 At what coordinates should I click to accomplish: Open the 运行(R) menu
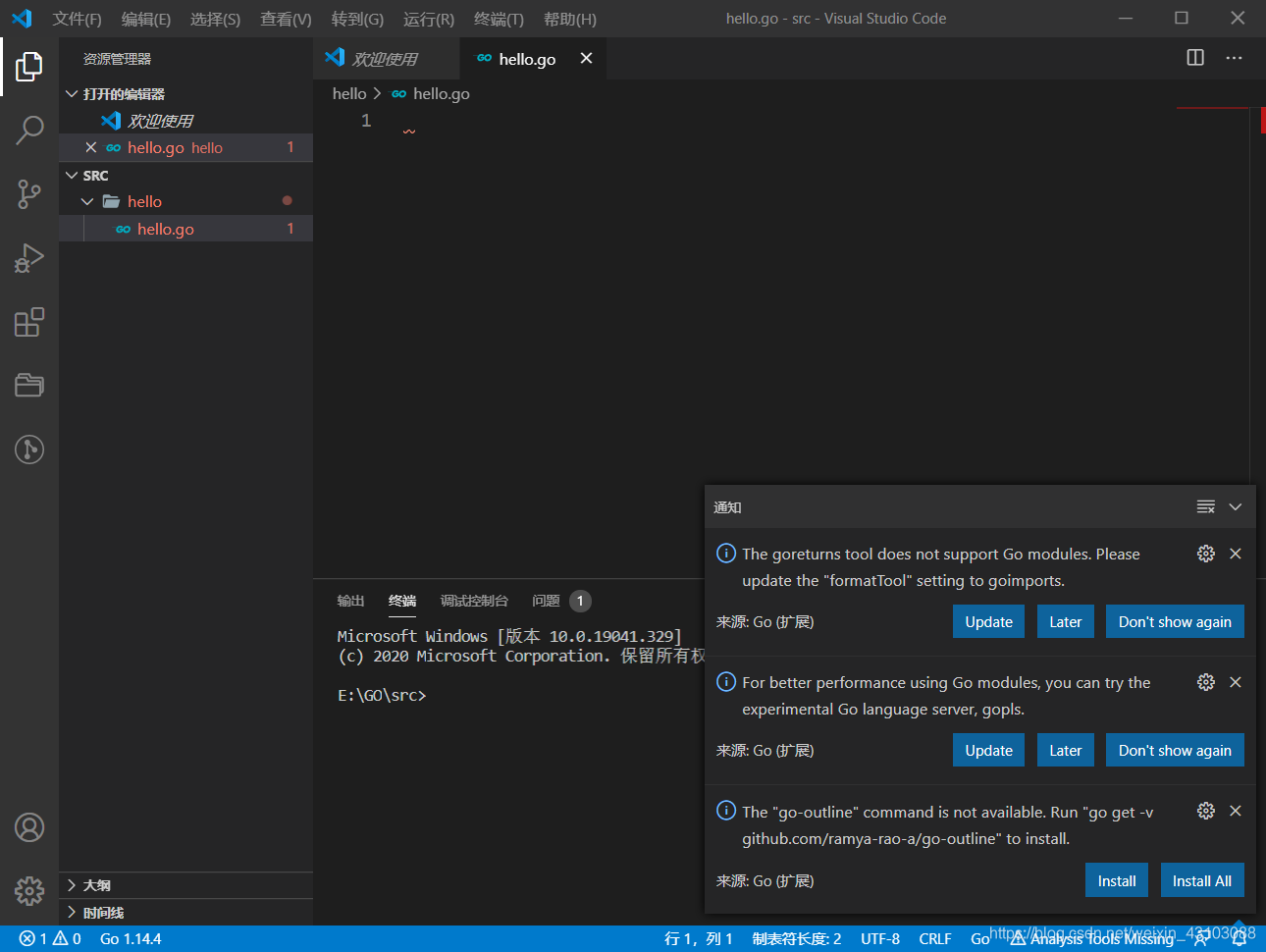428,19
